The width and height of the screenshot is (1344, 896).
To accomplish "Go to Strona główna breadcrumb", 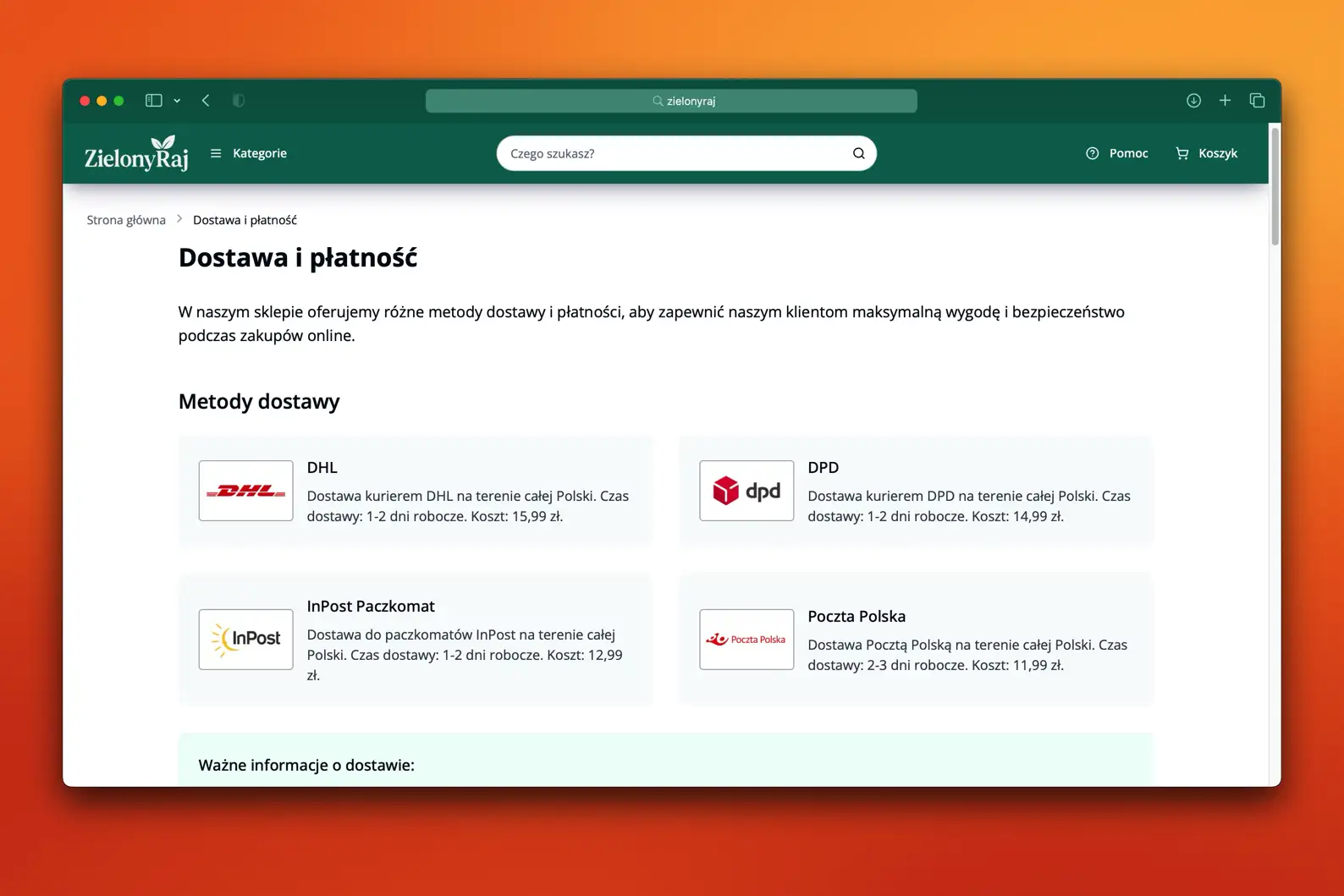I will [126, 220].
